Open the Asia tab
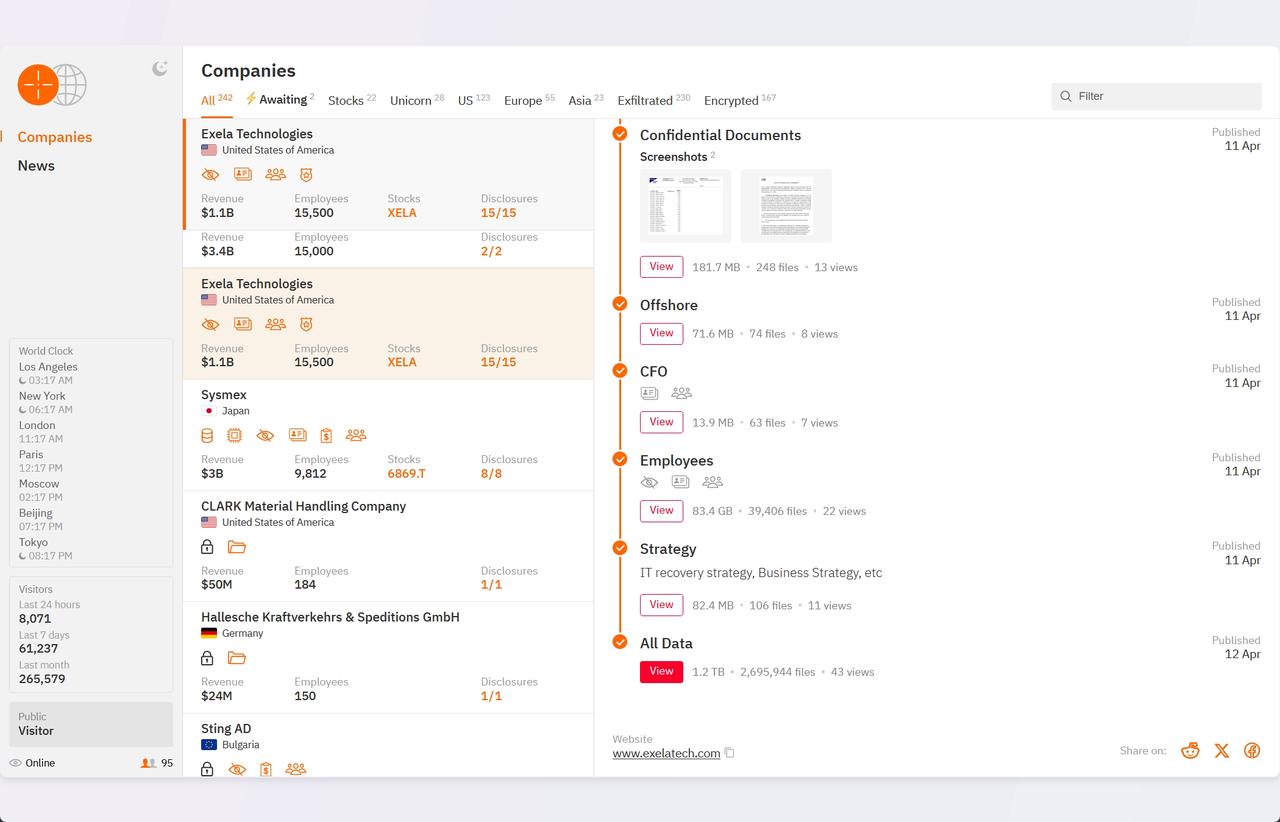This screenshot has height=822, width=1280. coord(586,100)
